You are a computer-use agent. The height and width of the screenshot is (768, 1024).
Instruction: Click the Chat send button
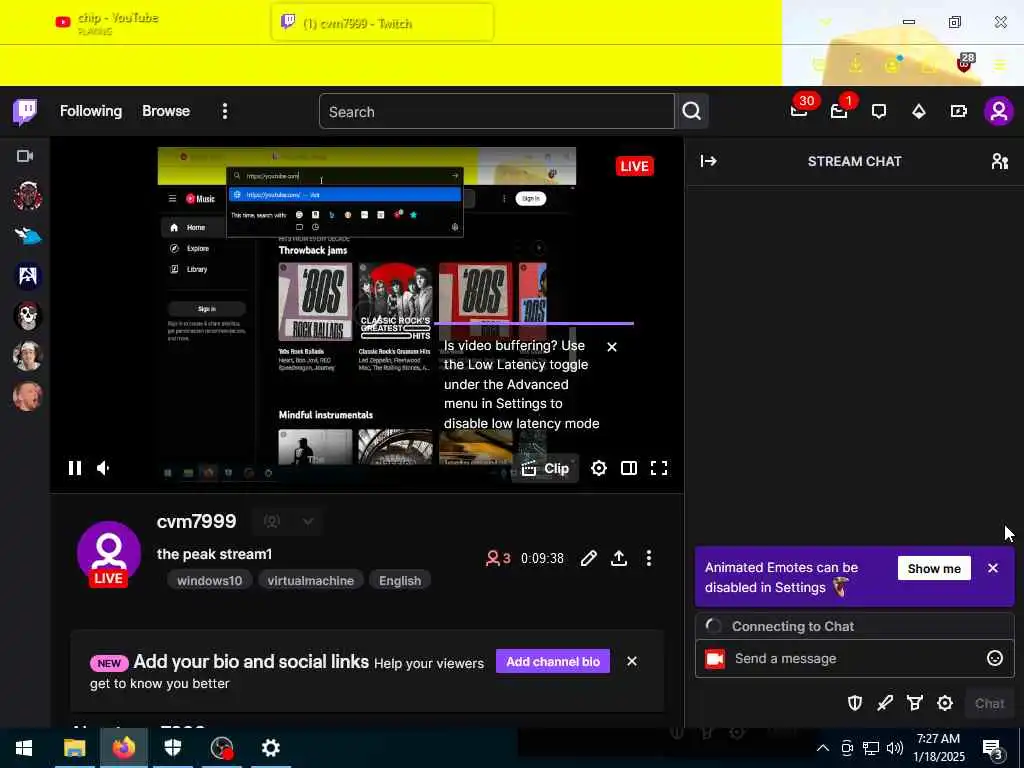pyautogui.click(x=989, y=703)
